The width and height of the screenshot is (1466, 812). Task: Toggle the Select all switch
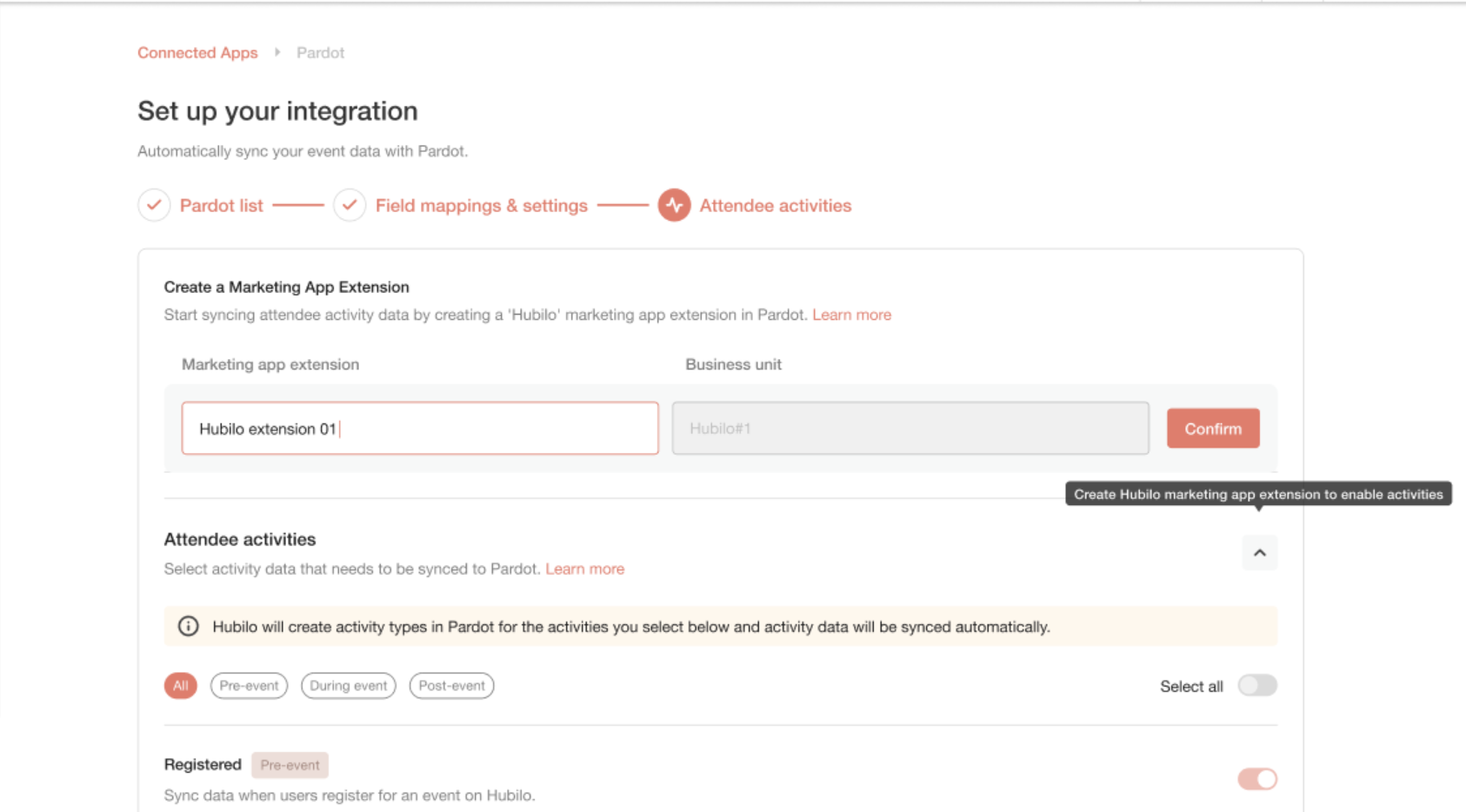pos(1257,685)
